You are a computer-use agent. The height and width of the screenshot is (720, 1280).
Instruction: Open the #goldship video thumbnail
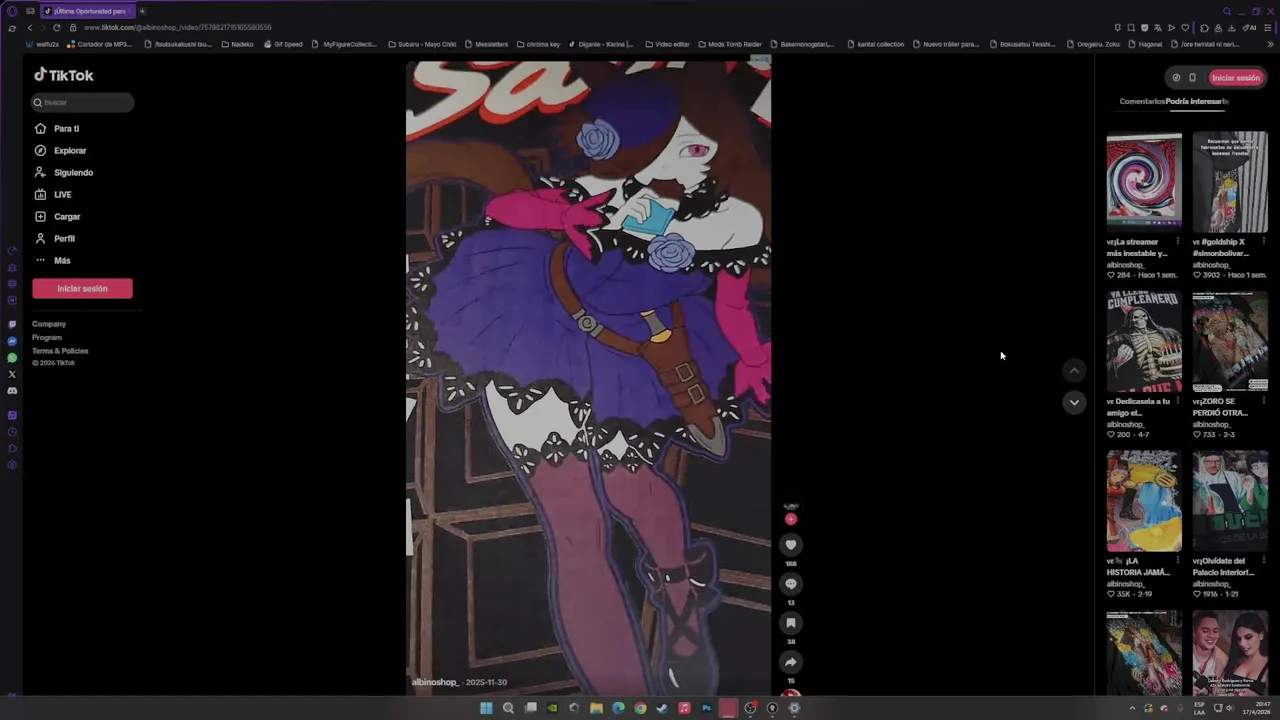pyautogui.click(x=1230, y=180)
